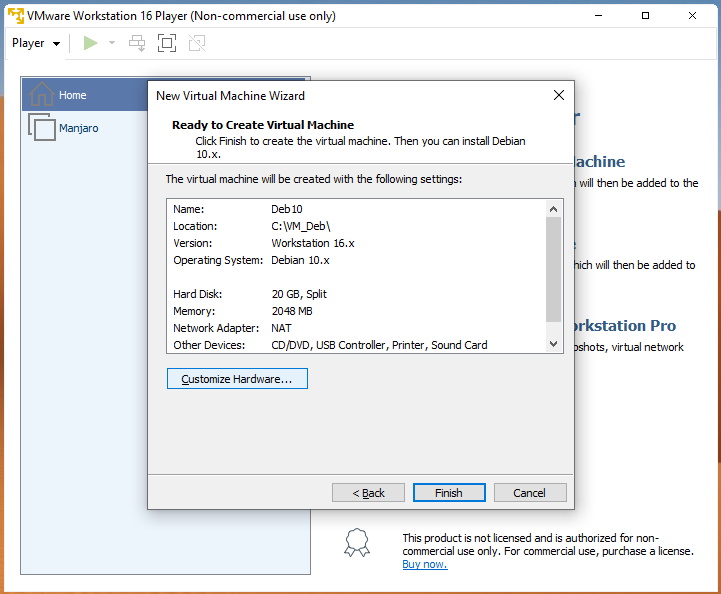Click the Network Adapter value NAT
Screen dimensions: 721x594
pyautogui.click(x=281, y=328)
